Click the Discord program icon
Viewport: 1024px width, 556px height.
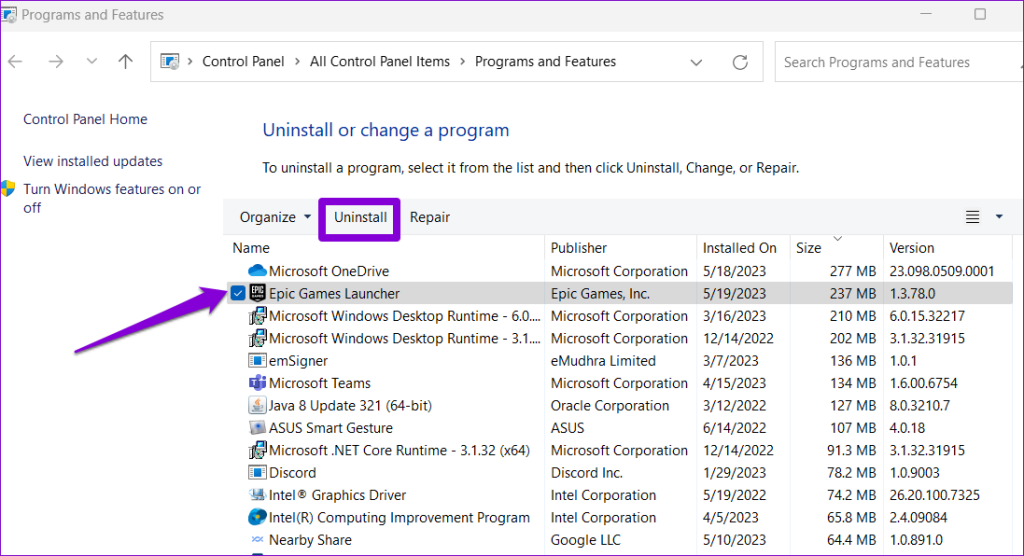coord(257,472)
